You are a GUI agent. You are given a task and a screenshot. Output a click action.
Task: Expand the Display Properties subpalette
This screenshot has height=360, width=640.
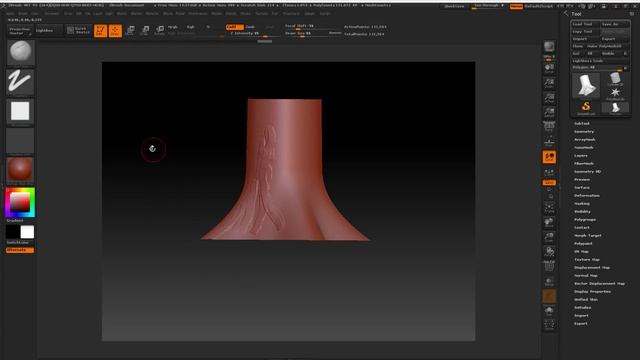pyautogui.click(x=592, y=291)
